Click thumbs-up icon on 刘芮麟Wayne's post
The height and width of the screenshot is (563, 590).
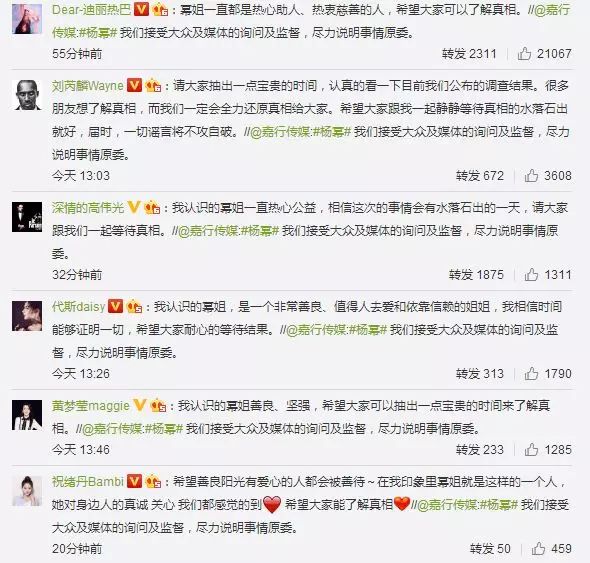pyautogui.click(x=531, y=175)
